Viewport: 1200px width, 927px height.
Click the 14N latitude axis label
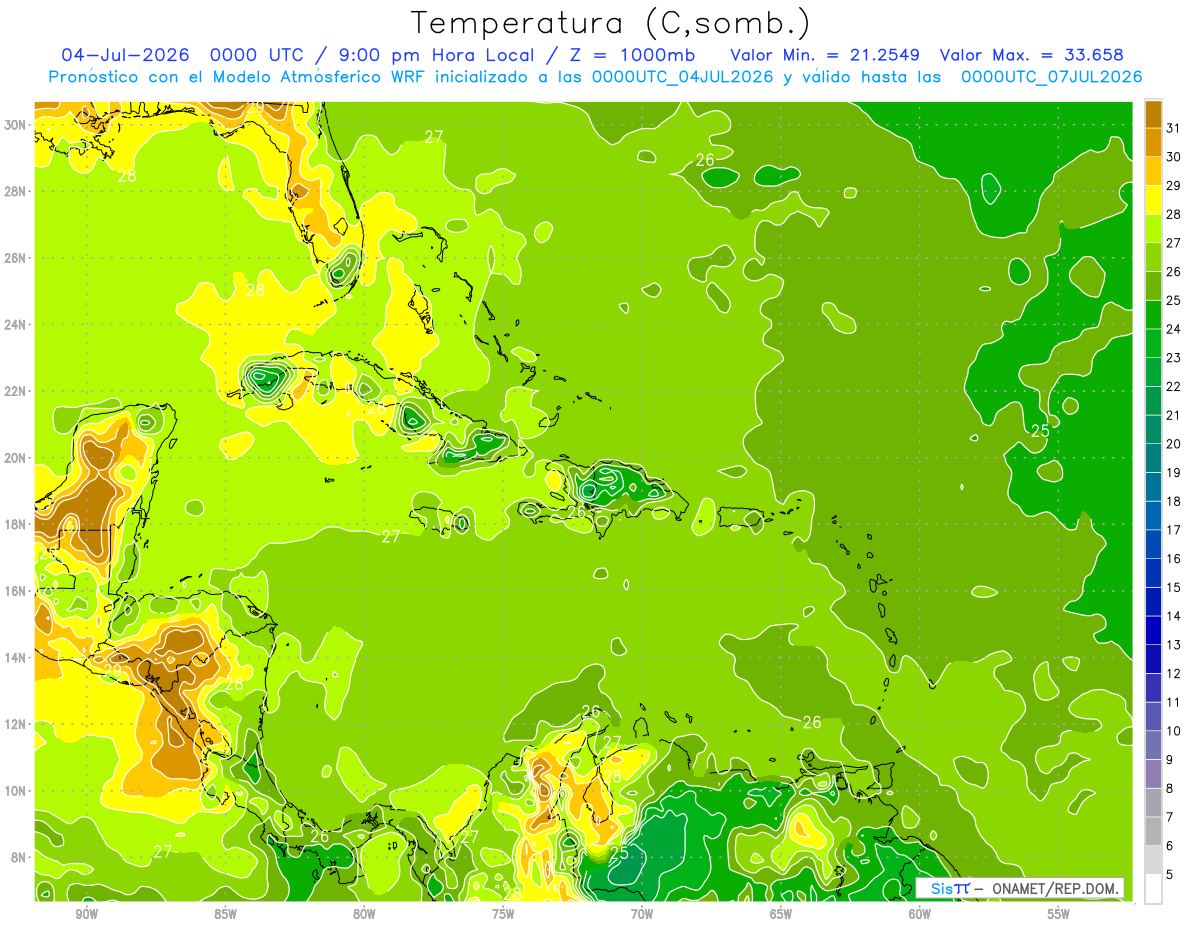16,658
